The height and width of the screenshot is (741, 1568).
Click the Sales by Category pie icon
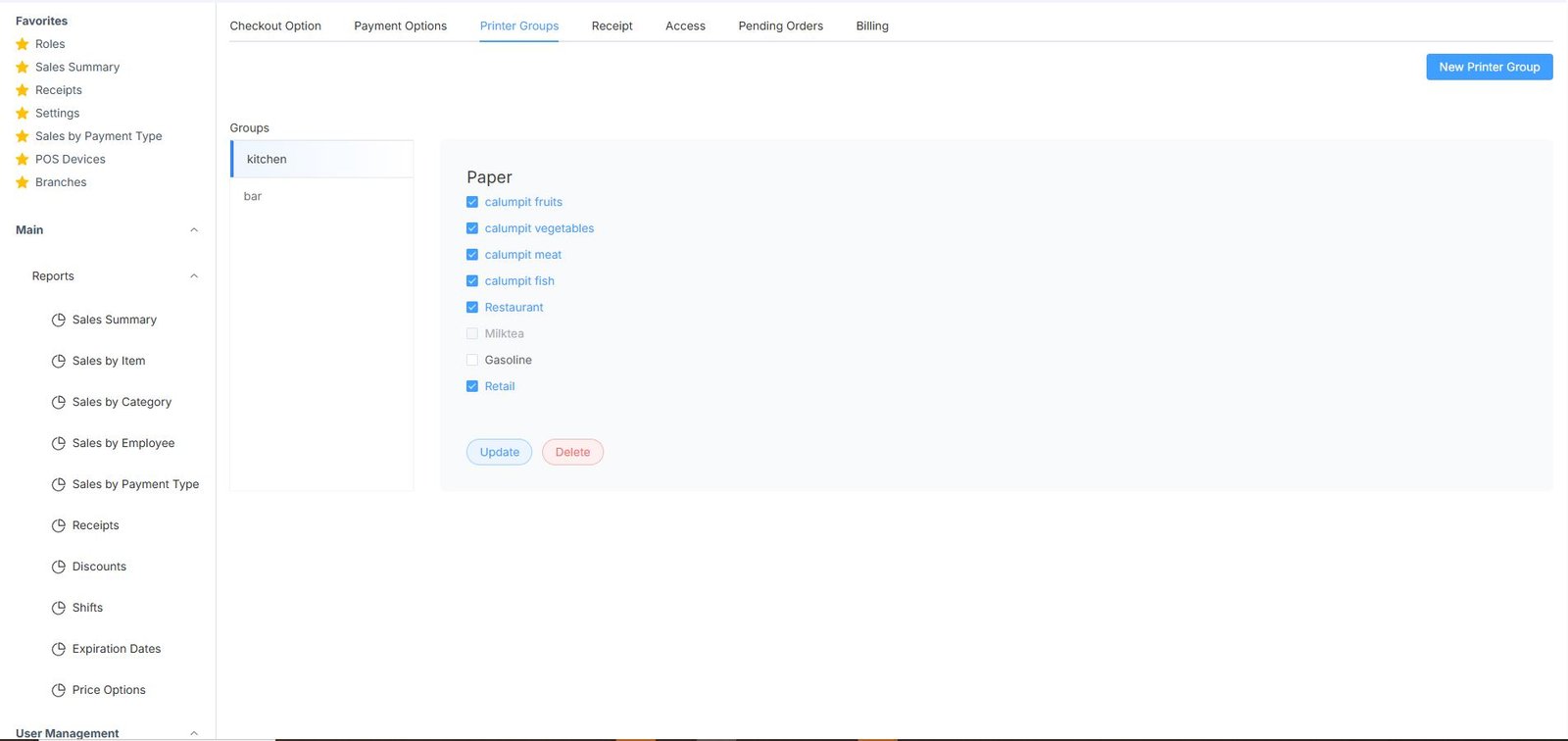coord(58,402)
